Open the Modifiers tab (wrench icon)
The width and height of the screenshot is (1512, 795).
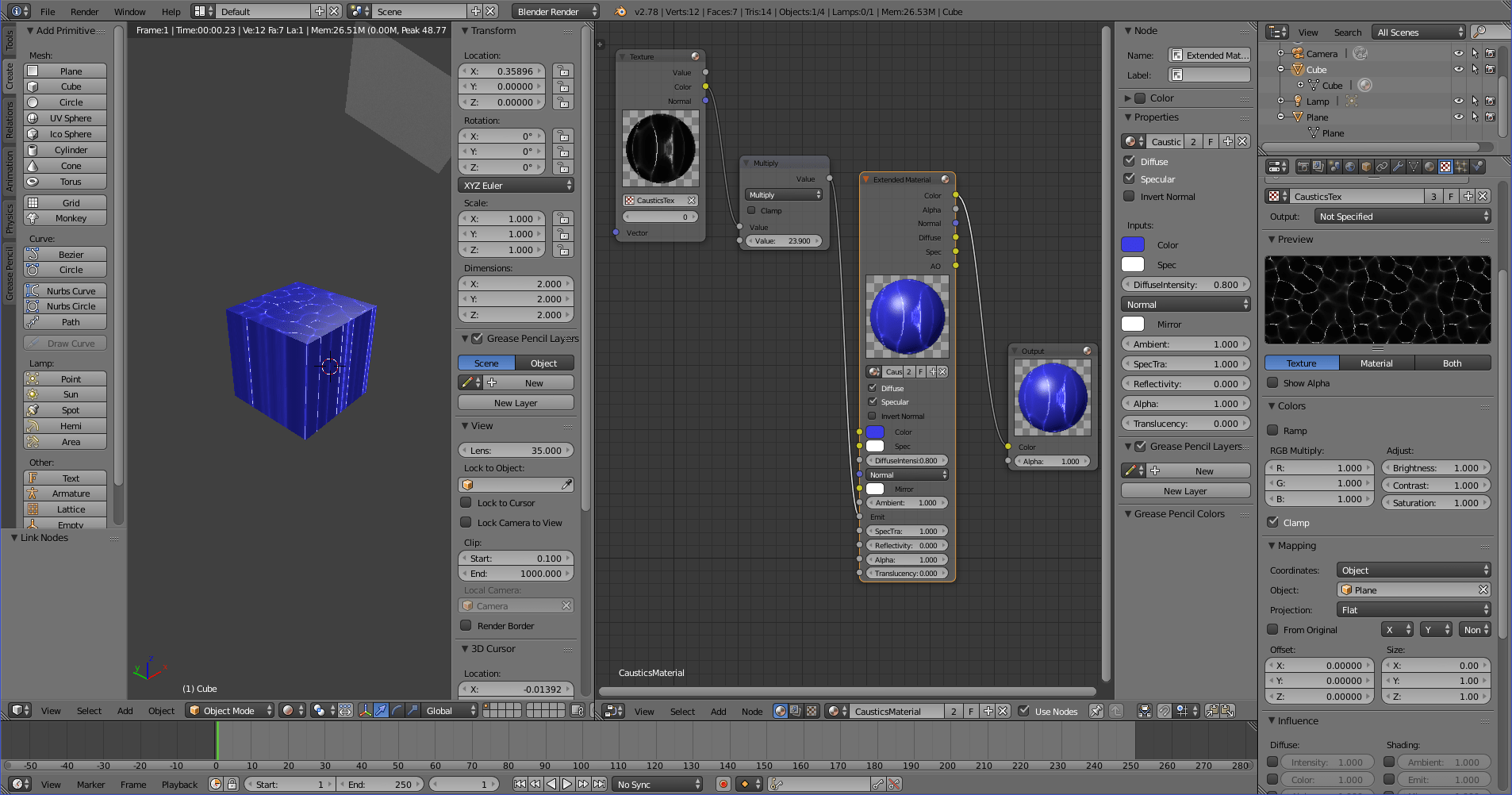(1399, 167)
